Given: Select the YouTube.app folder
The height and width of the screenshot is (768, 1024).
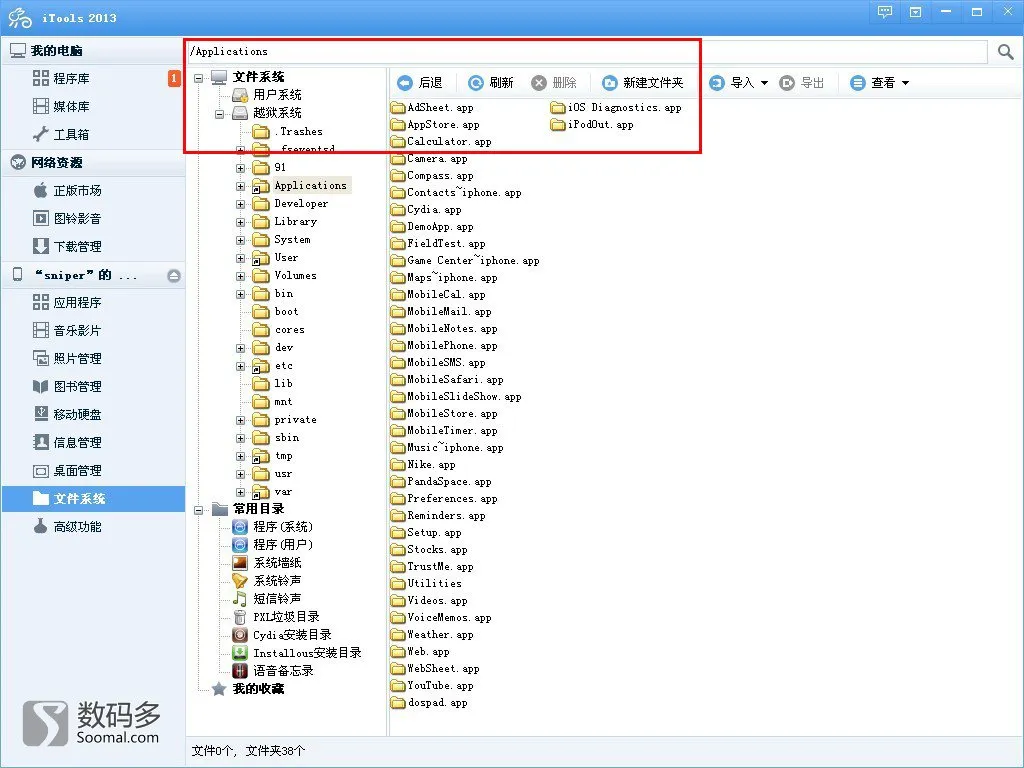Looking at the screenshot, I should click(x=432, y=686).
